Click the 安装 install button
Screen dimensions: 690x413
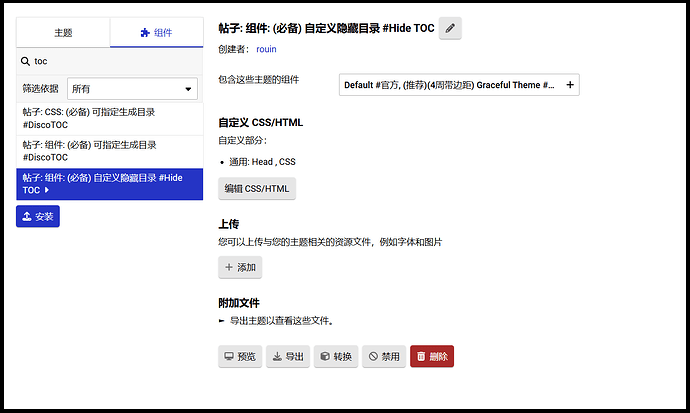click(x=38, y=216)
